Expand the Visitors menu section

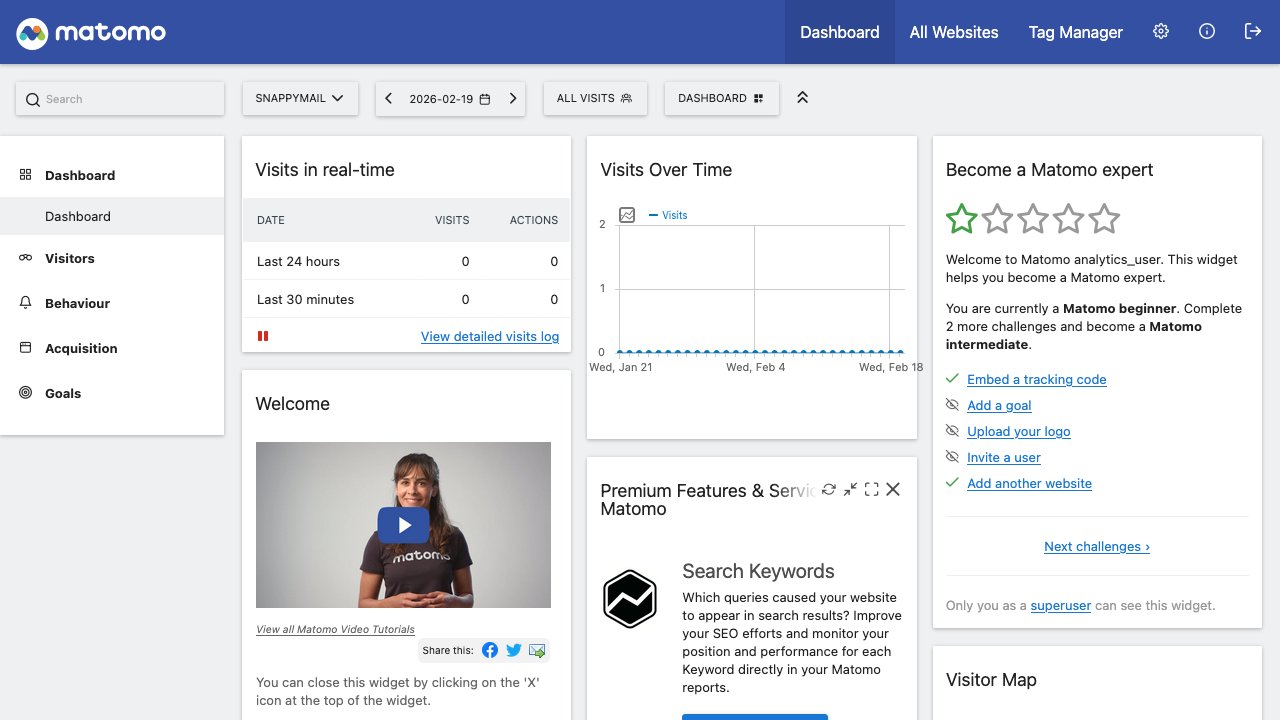click(x=70, y=258)
